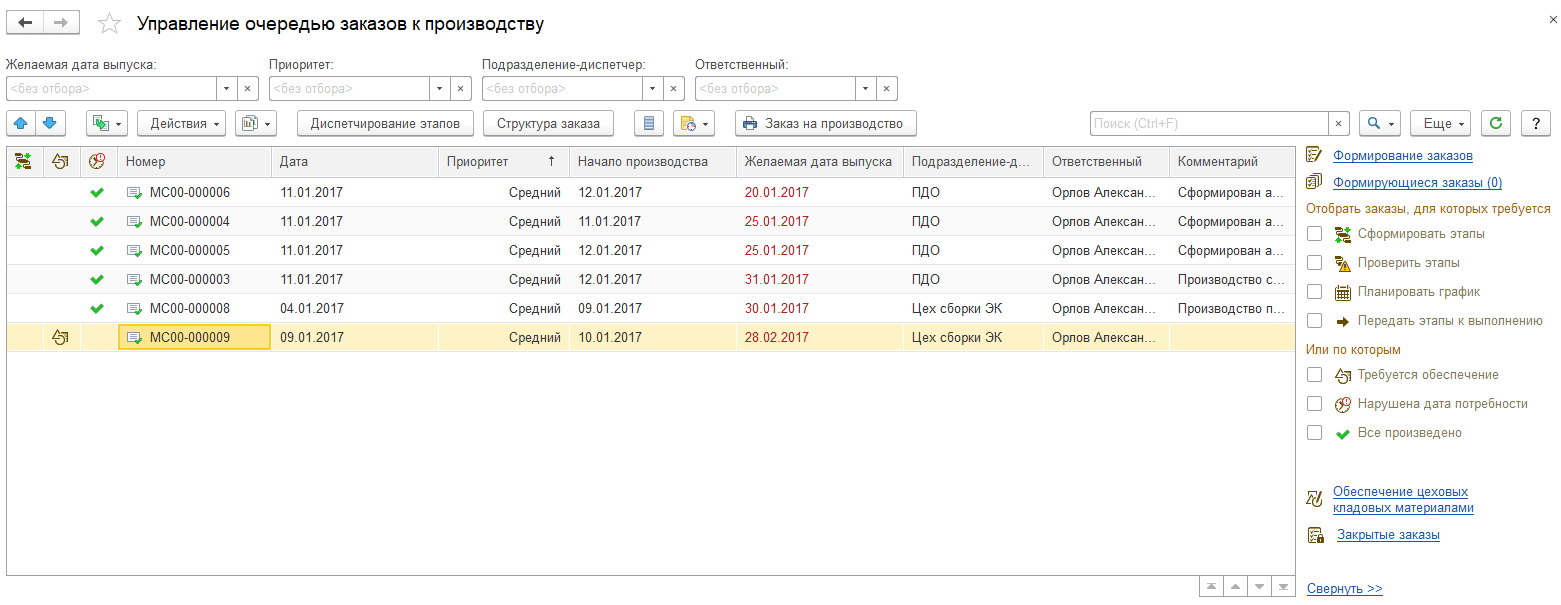Click supply-required icon in row МС00-000009

click(x=60, y=337)
